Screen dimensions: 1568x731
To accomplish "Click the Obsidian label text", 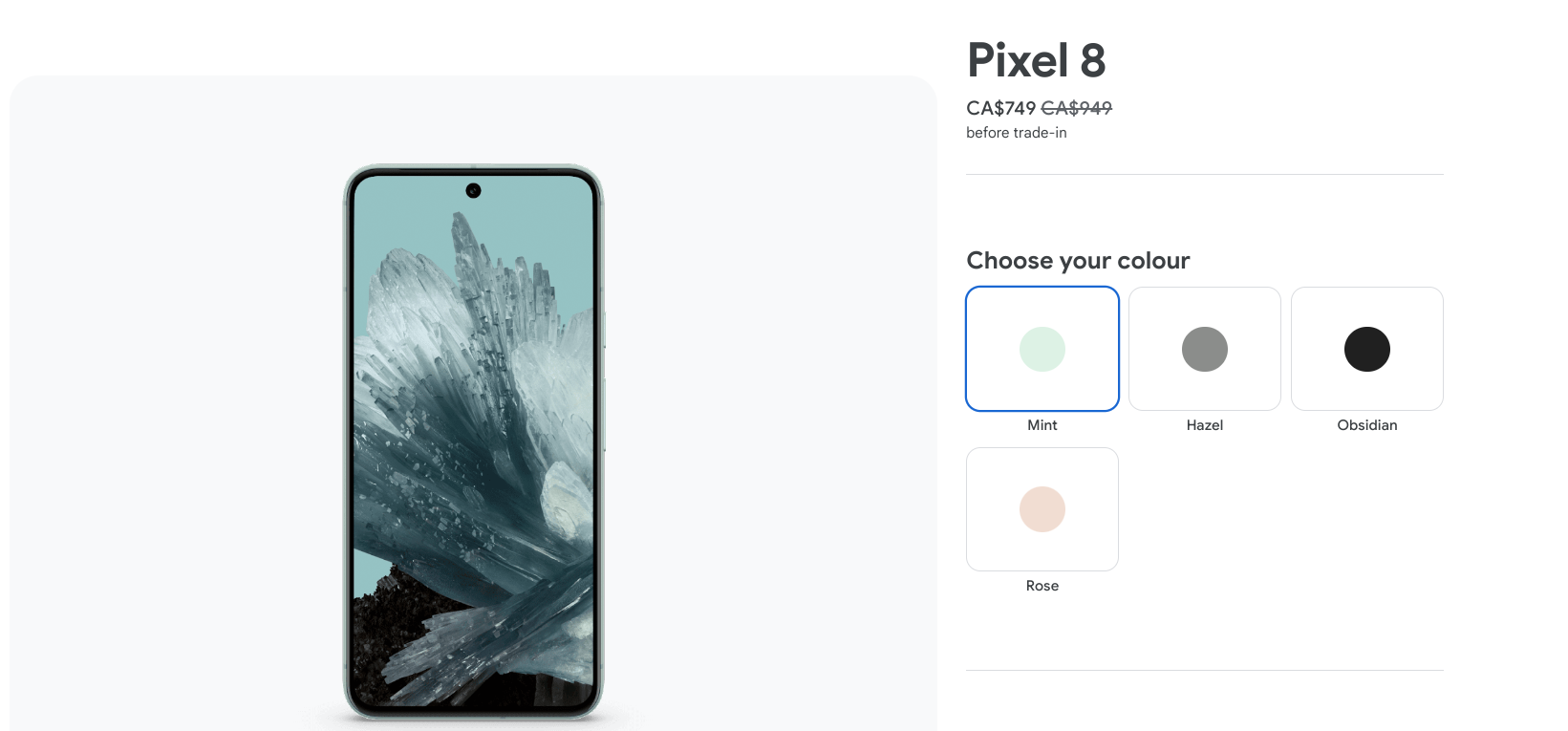I will 1367,425.
